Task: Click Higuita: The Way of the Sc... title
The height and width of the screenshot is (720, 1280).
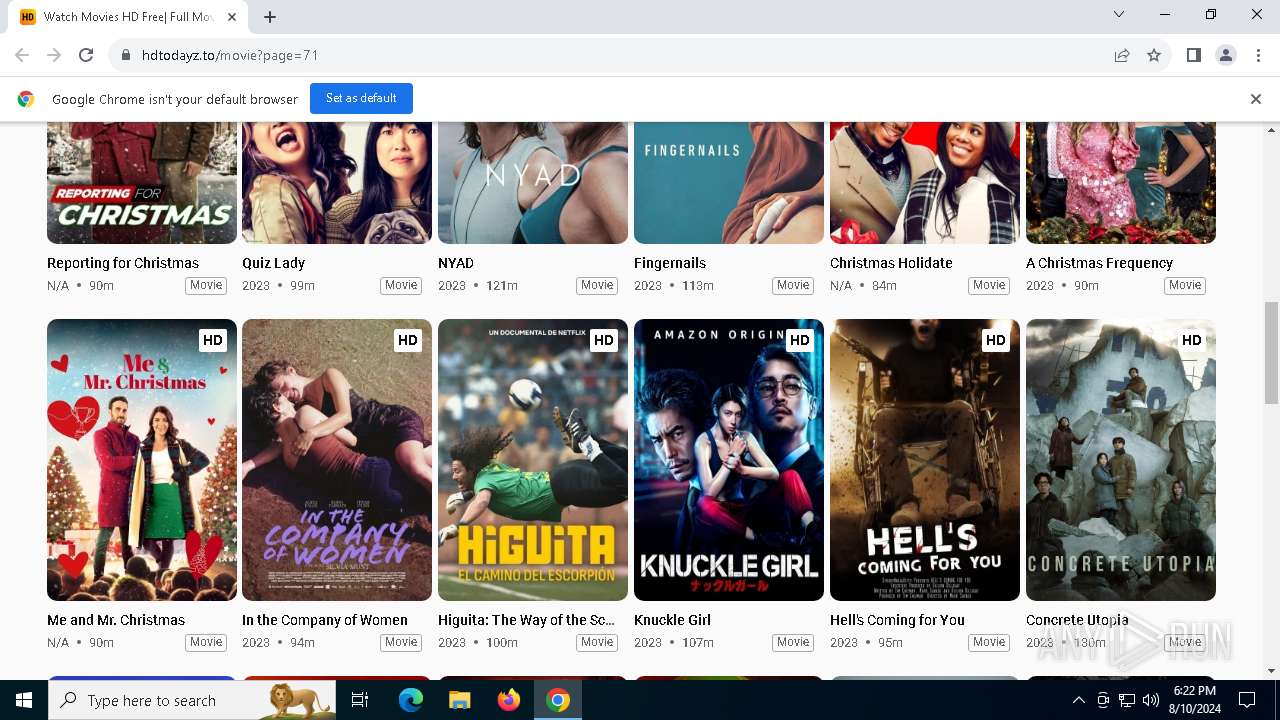Action: pyautogui.click(x=526, y=620)
